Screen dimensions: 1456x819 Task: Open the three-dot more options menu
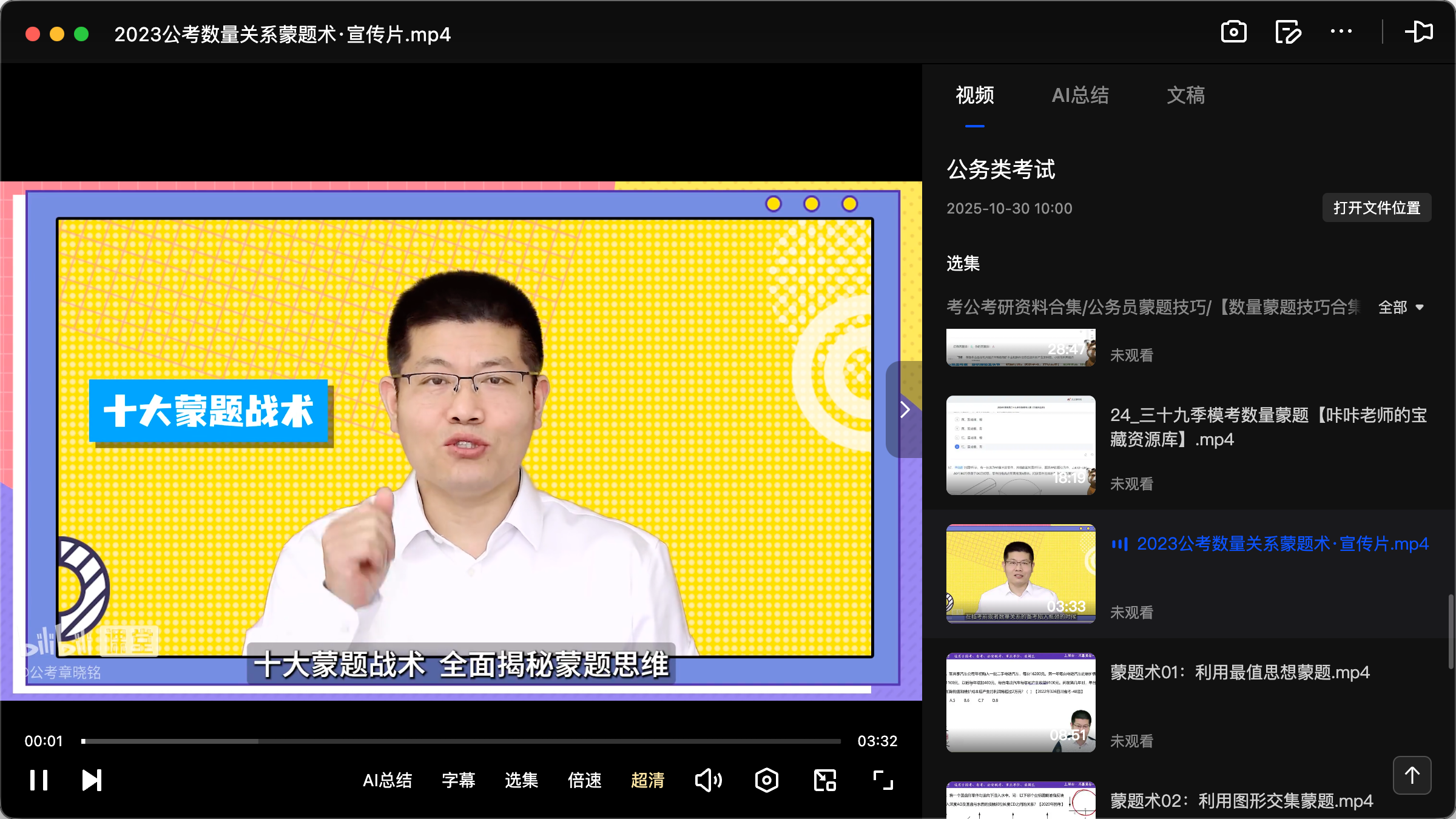[x=1342, y=32]
